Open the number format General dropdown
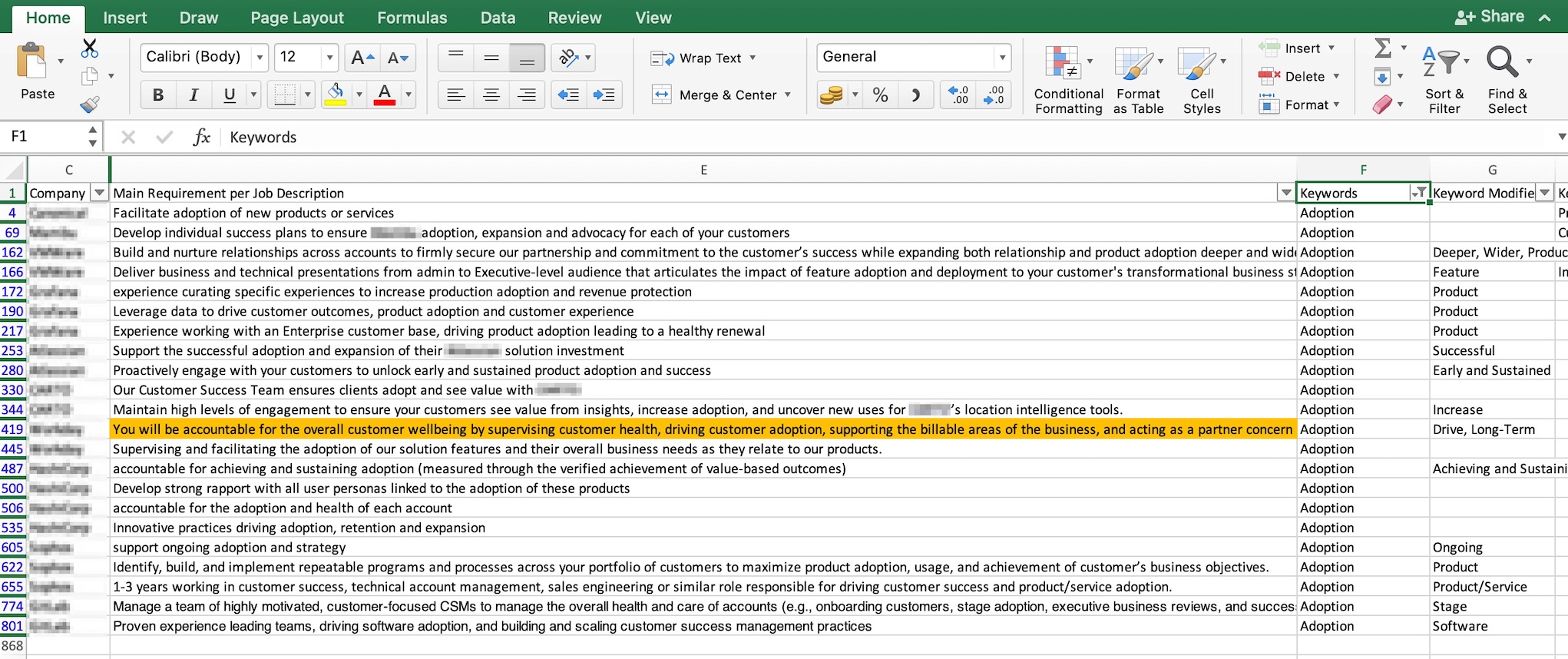 pyautogui.click(x=1002, y=58)
